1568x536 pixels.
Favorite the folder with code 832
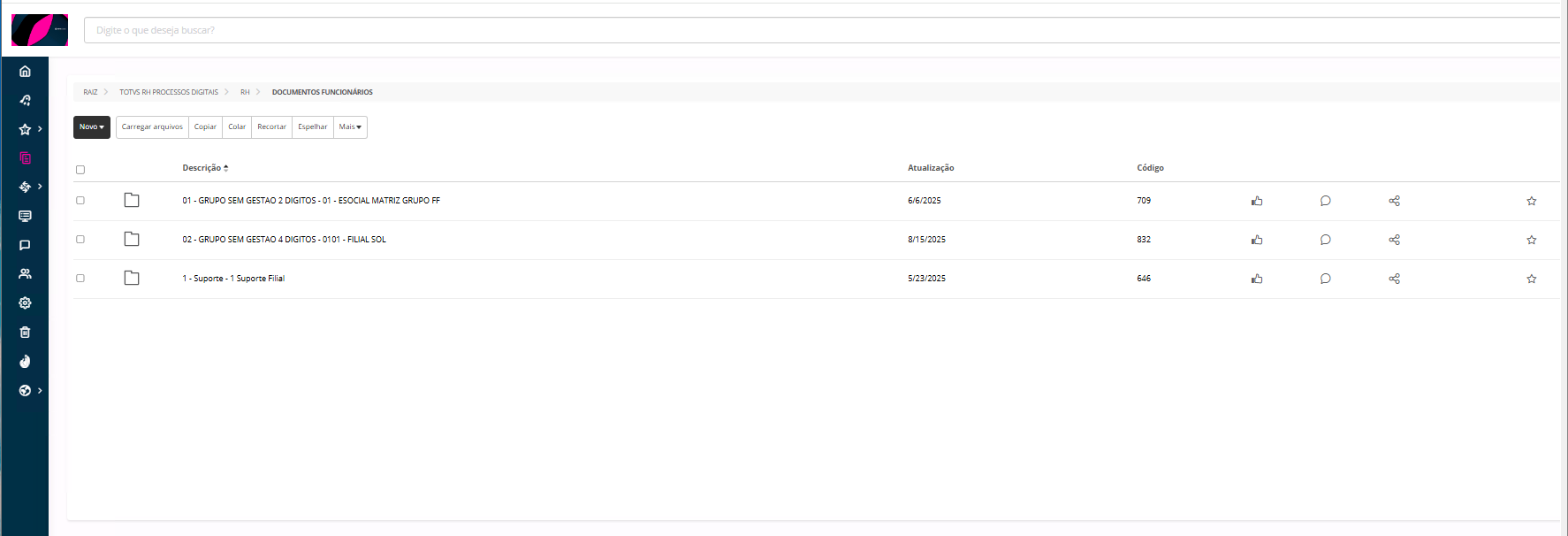point(1532,240)
